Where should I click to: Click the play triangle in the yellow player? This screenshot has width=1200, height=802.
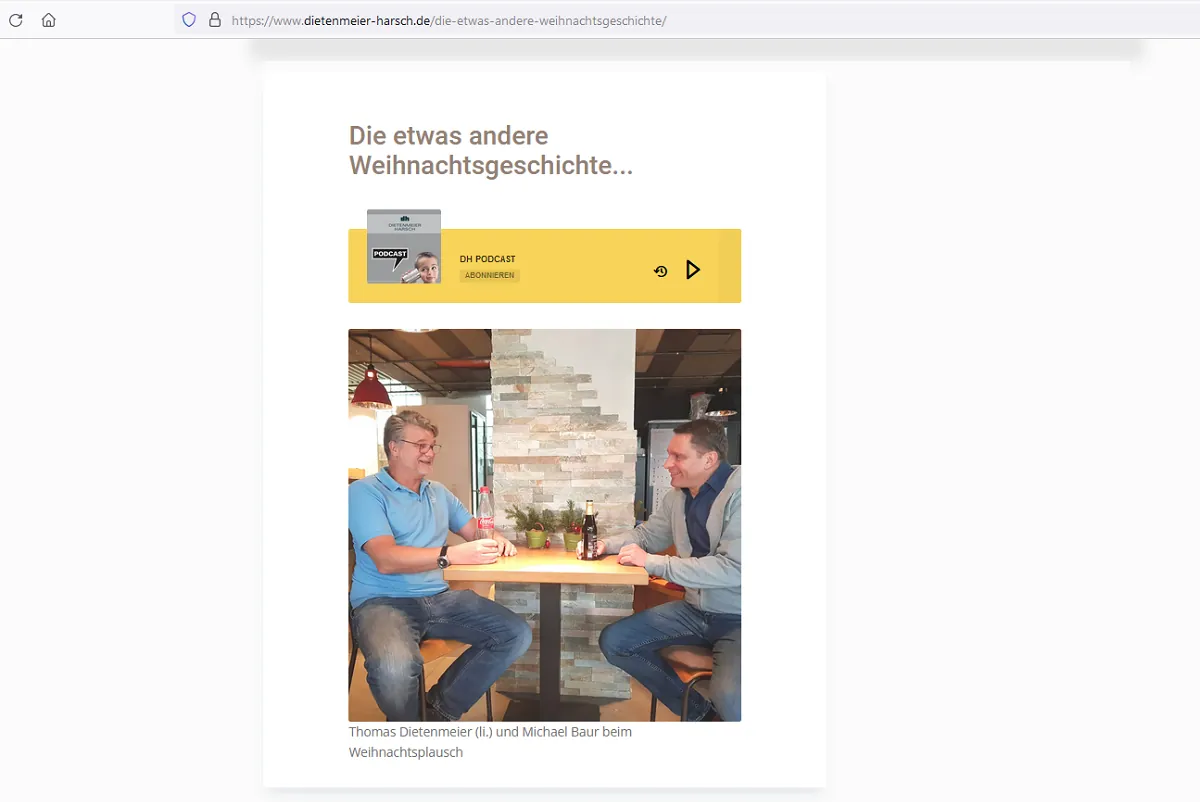pyautogui.click(x=692, y=269)
